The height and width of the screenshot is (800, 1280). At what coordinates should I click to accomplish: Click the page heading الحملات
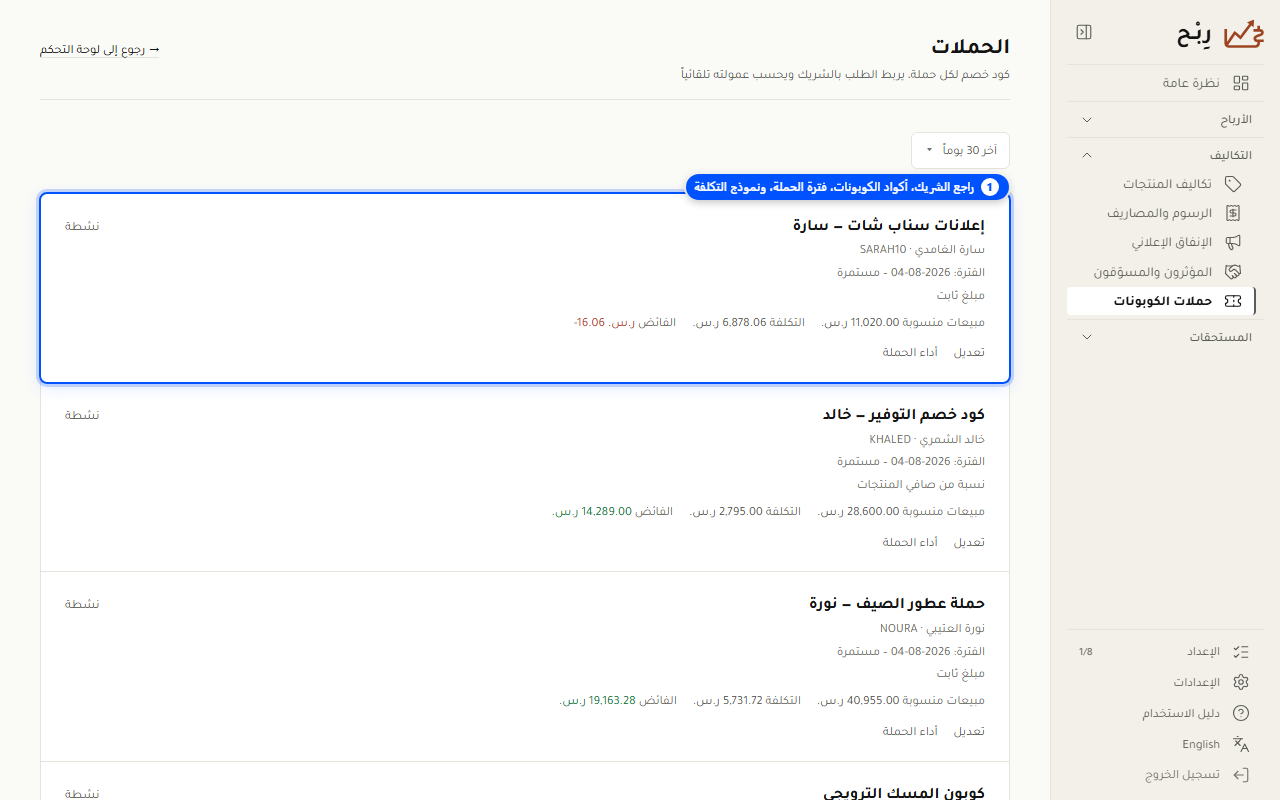970,46
